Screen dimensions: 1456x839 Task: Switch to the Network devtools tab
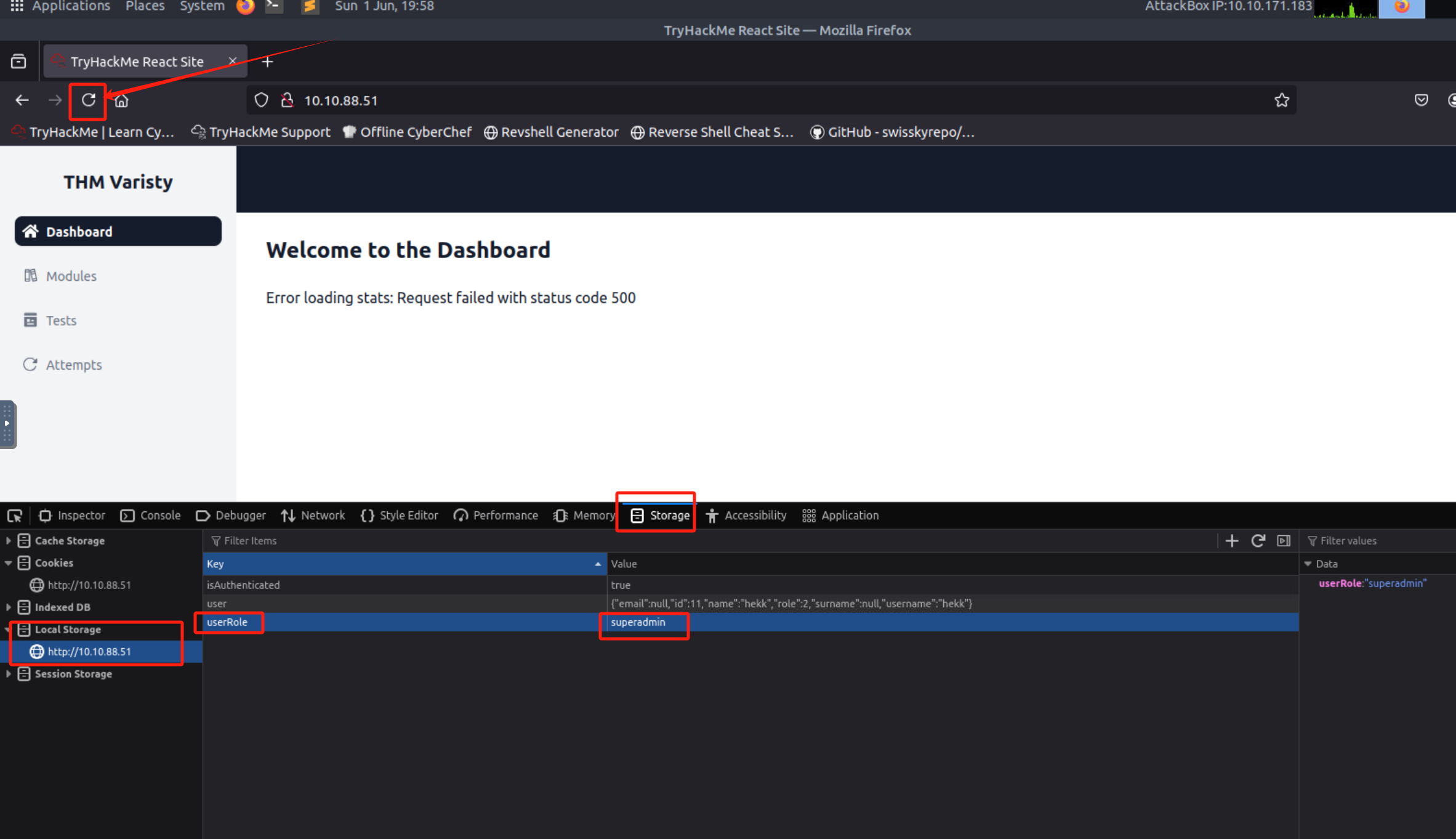[313, 516]
